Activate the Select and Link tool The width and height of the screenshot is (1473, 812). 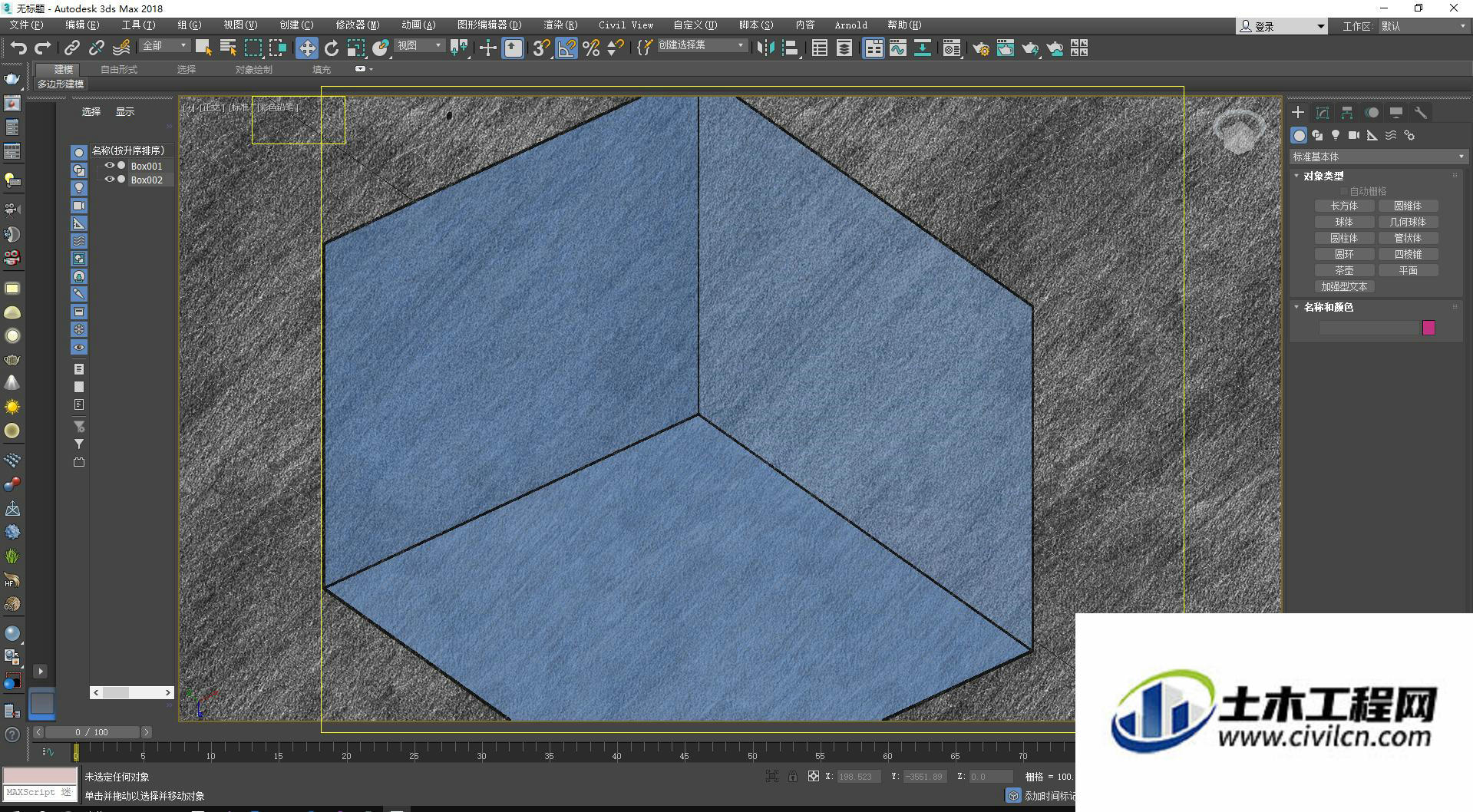[71, 48]
